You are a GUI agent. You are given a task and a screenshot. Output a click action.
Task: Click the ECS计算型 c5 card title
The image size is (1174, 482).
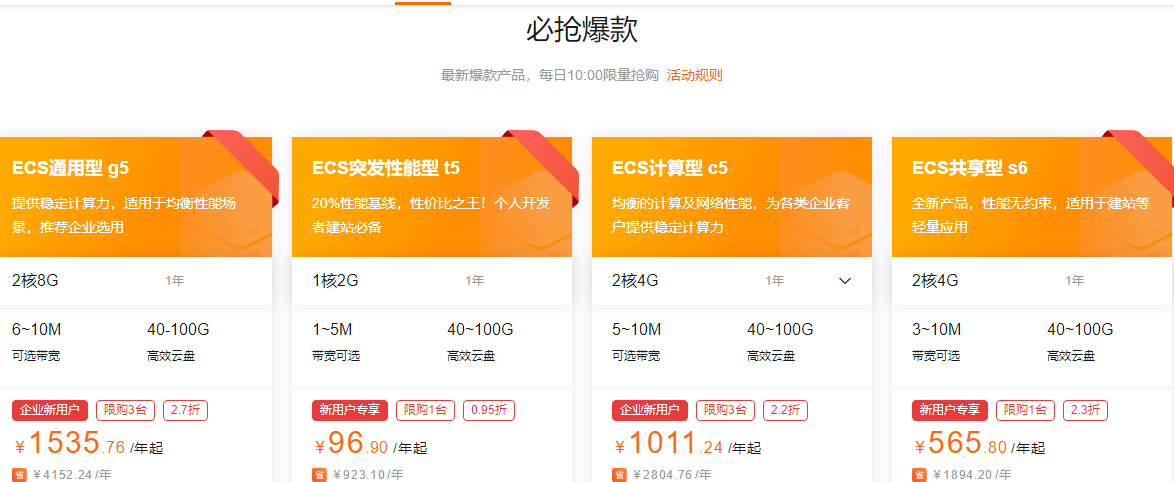click(669, 168)
